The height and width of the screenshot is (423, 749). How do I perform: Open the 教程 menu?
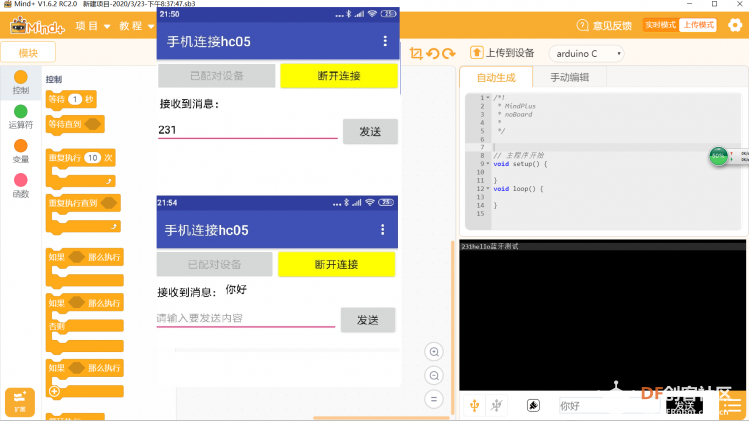tap(137, 26)
